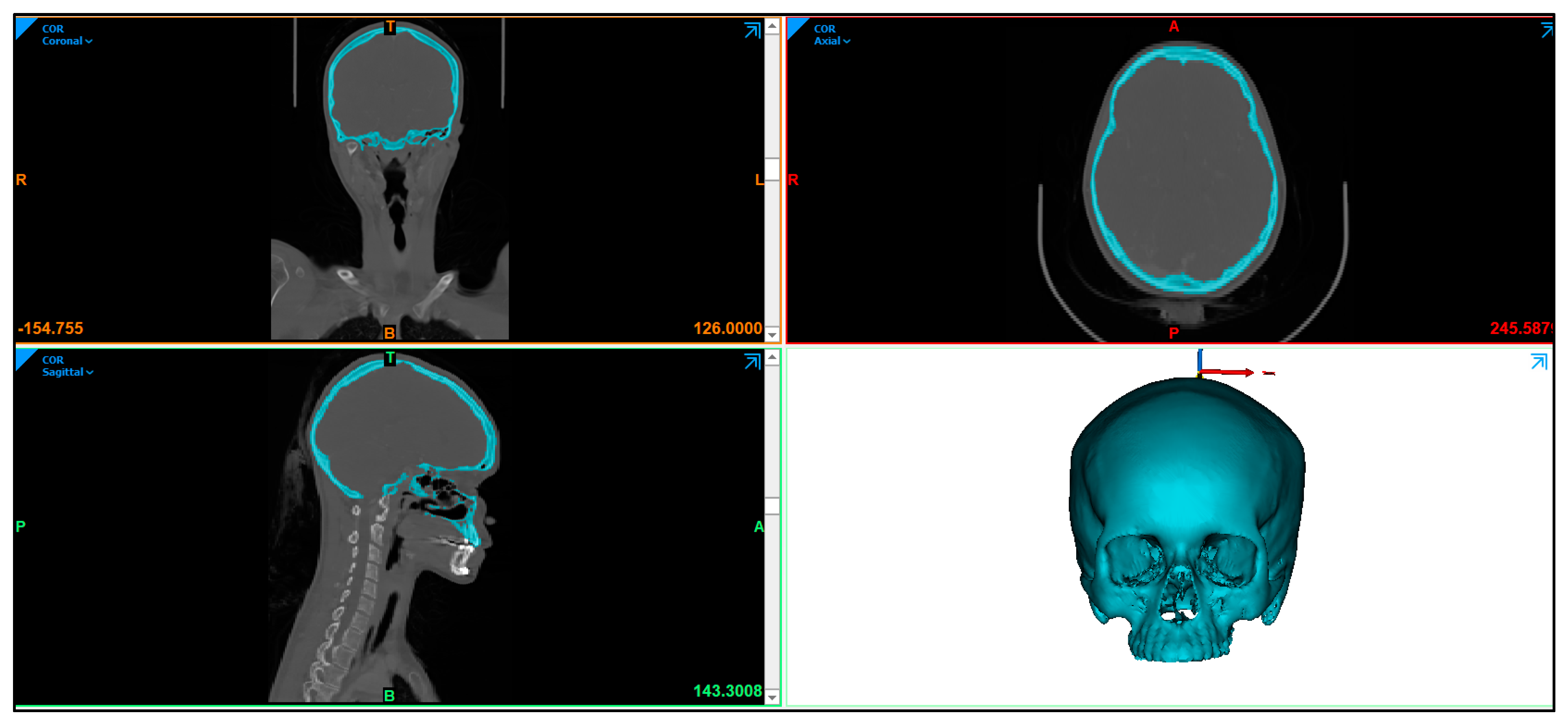
Task: Maximize the Sagittal viewport
Action: click(x=752, y=362)
